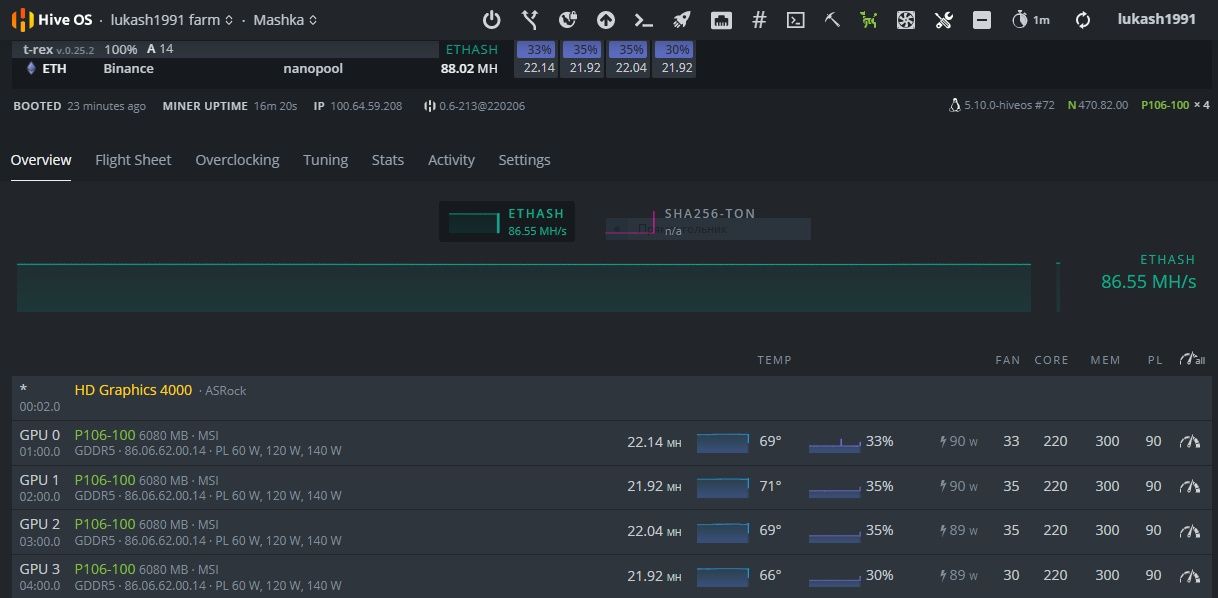Viewport: 1218px width, 598px height.
Task: Click the nanopool pool label
Action: tap(313, 69)
